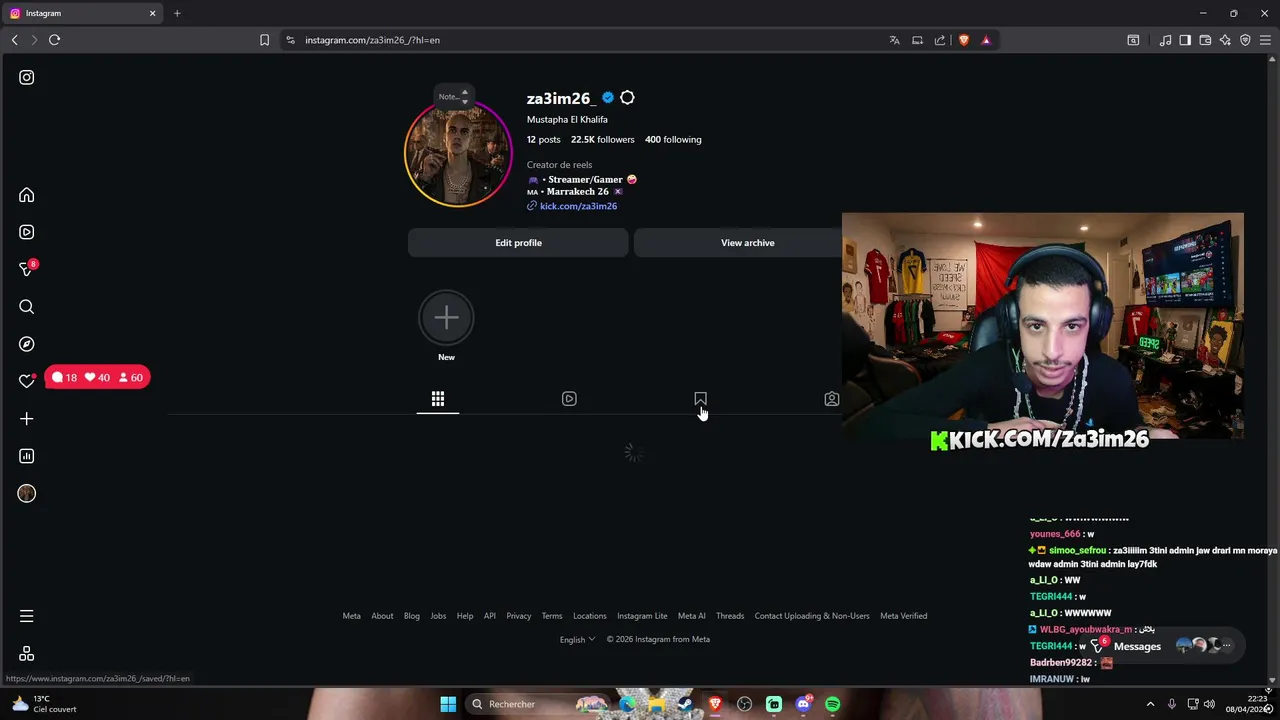The height and width of the screenshot is (720, 1280).
Task: Create a new post with plus icon
Action: [x=27, y=419]
